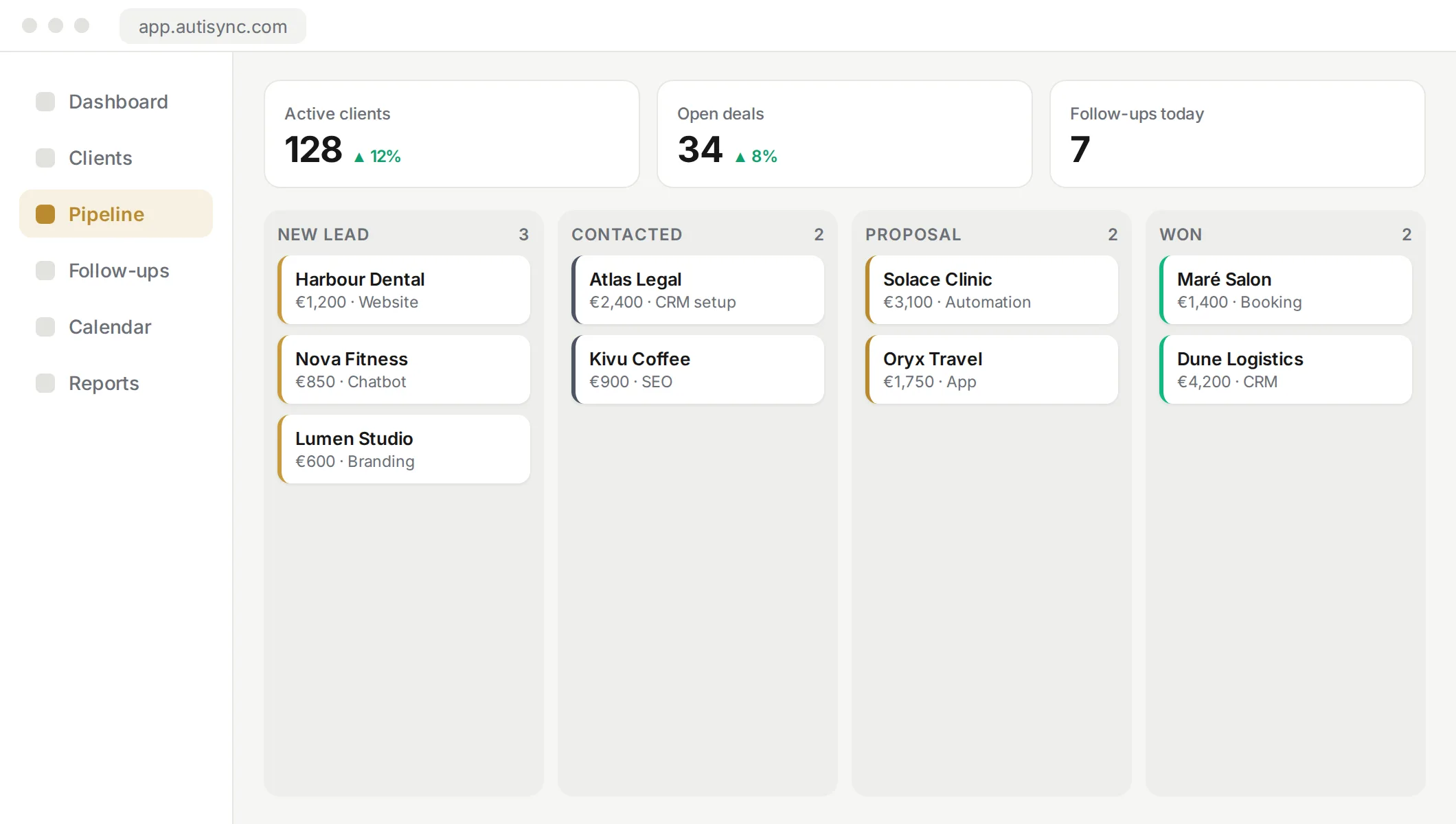Image resolution: width=1456 pixels, height=824 pixels.
Task: Open the Dashboard menu label
Action: coord(118,102)
